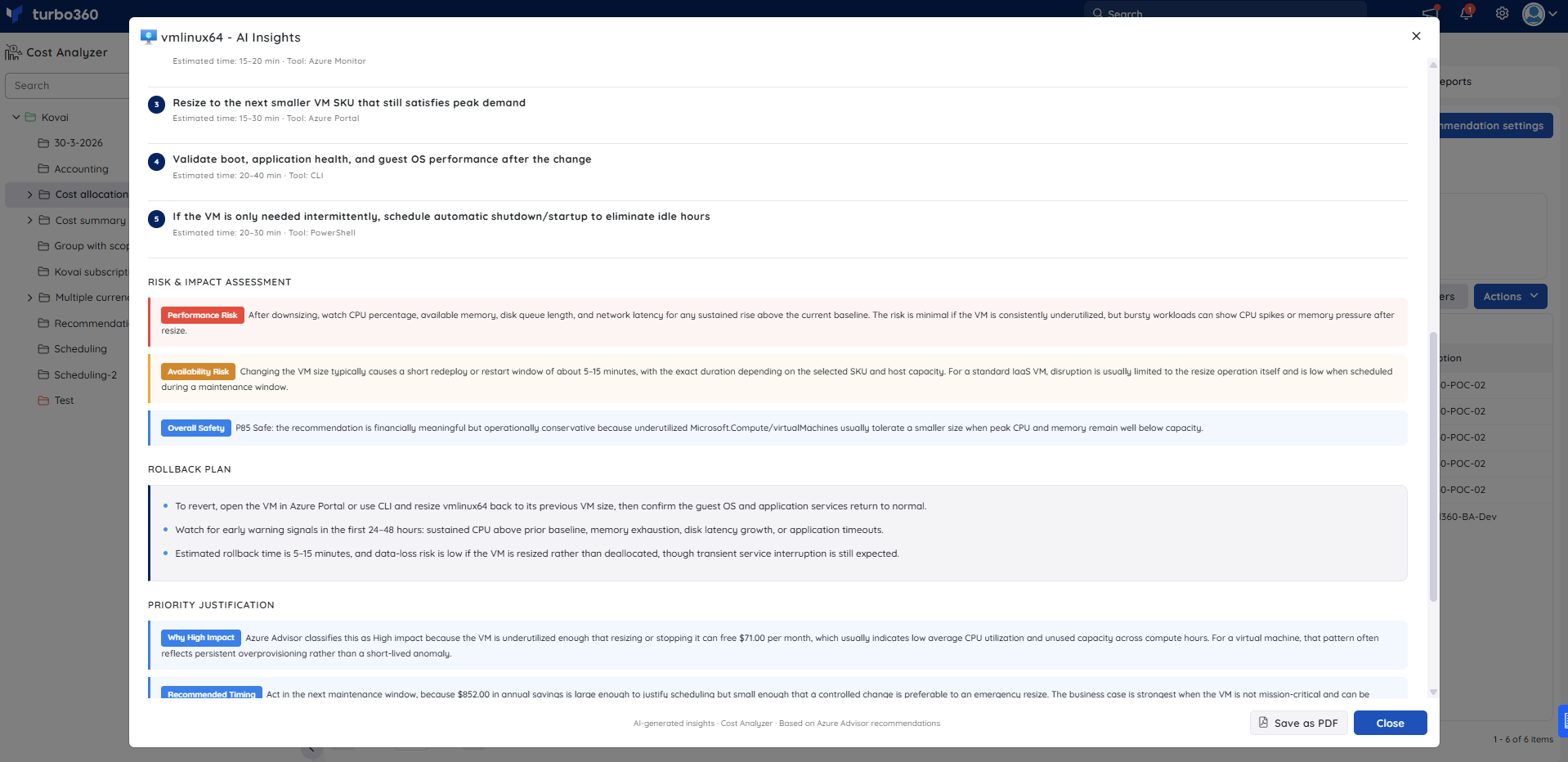The width and height of the screenshot is (1568, 762).
Task: Open the Actions dropdown
Action: [1510, 296]
